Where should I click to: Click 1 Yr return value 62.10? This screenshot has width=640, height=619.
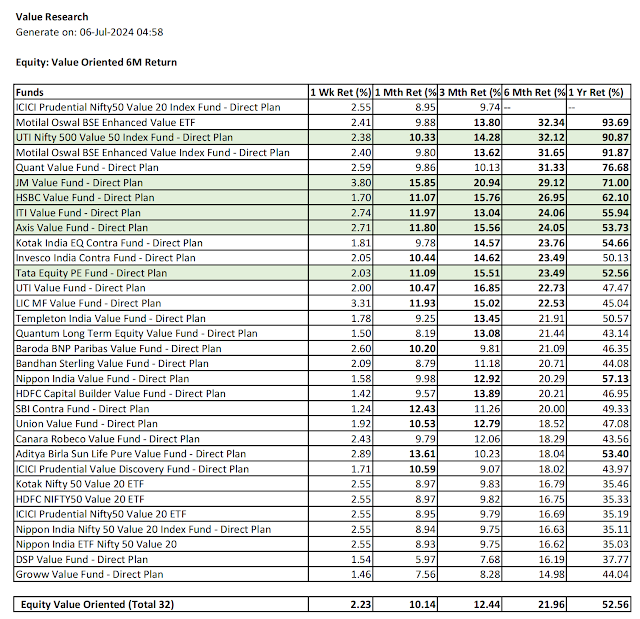tap(616, 198)
